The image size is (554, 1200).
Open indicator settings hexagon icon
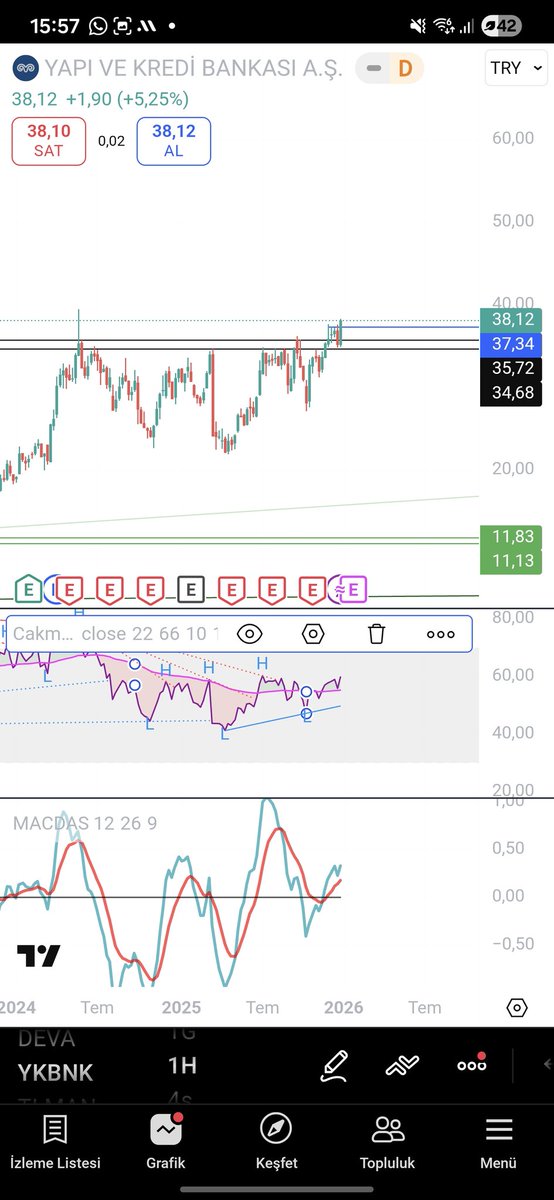pos(313,634)
